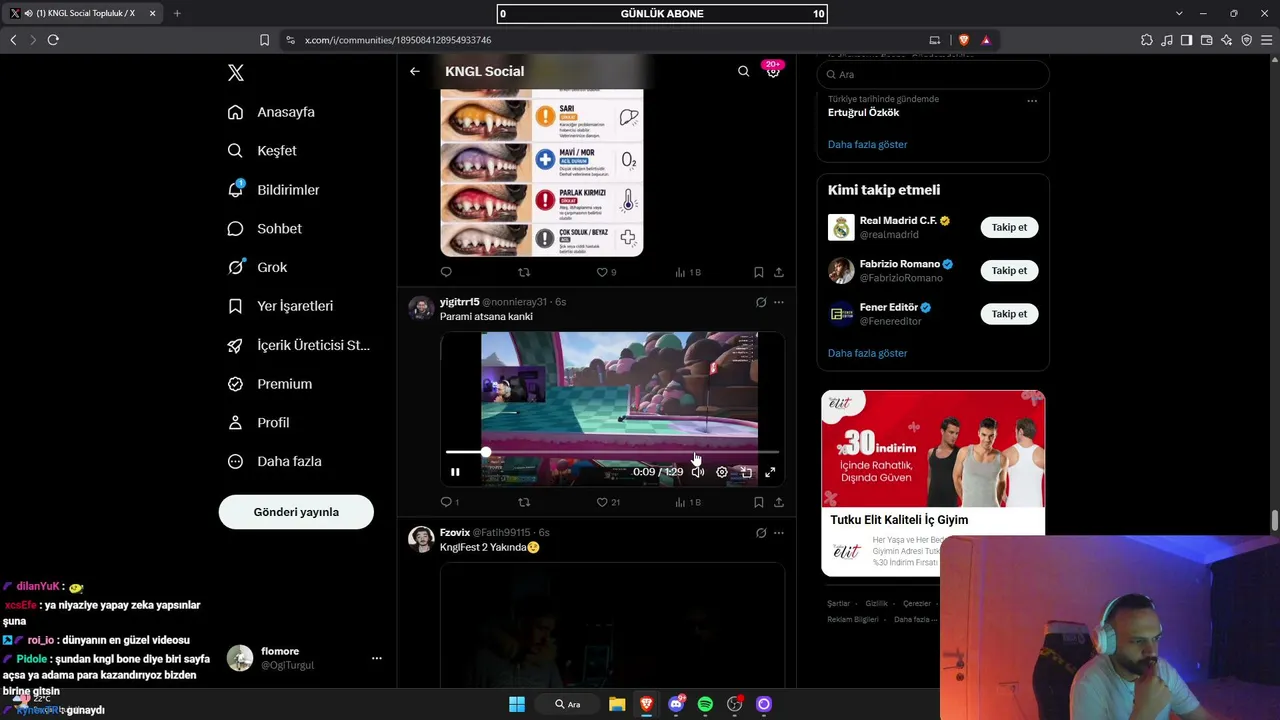Open account menu dots beside flomore

(x=377, y=658)
